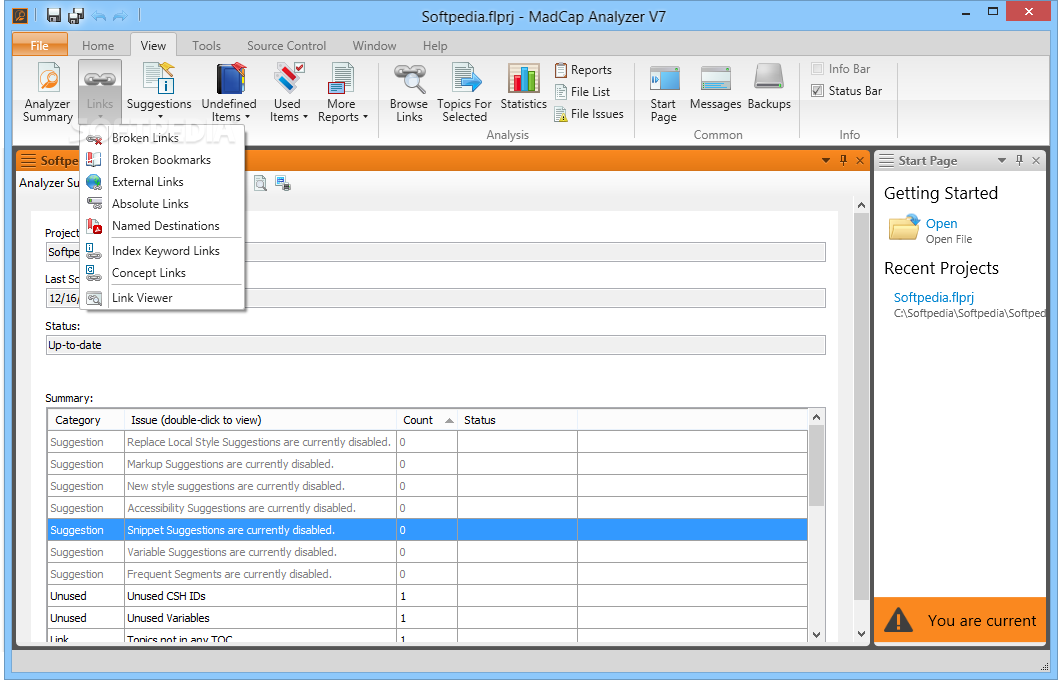Open the Backups window
The height and width of the screenshot is (680, 1058).
point(769,86)
